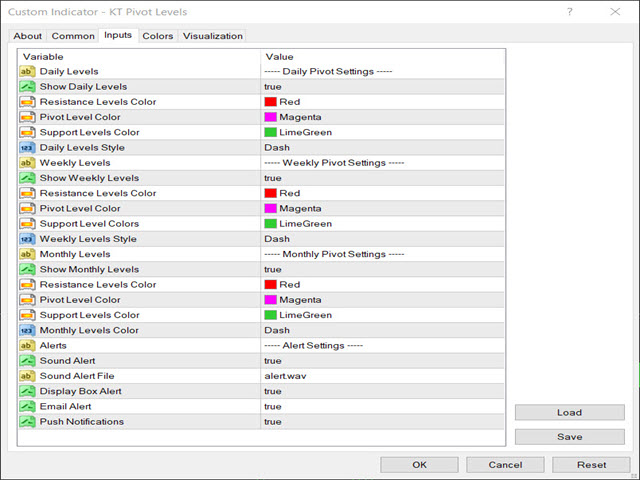Screen dimensions: 640x480
Task: Click the LimeGreen swatch above Daily Levels Style
Action: click(x=271, y=132)
